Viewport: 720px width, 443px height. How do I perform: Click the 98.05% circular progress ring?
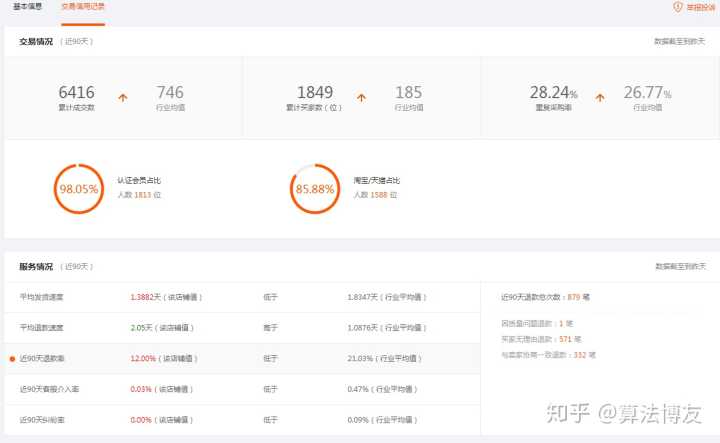click(x=78, y=187)
